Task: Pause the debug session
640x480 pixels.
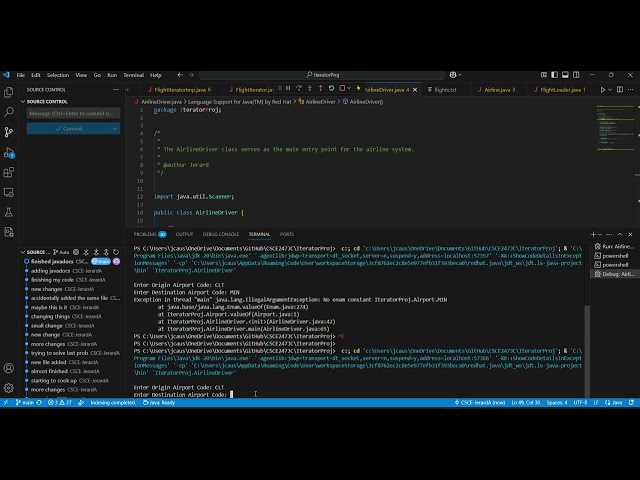Action: [288, 88]
